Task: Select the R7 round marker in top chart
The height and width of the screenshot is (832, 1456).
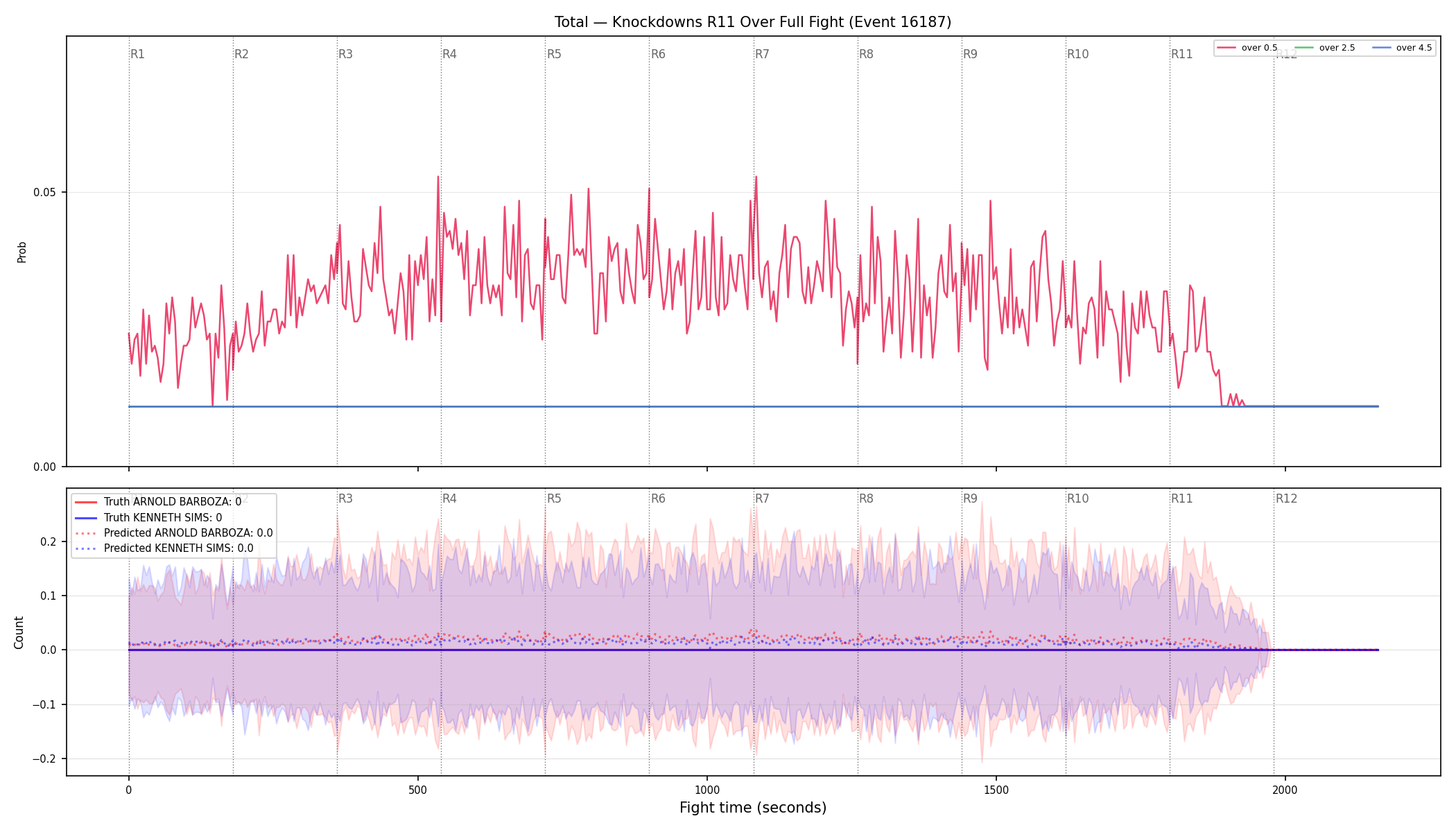Action: [x=762, y=54]
